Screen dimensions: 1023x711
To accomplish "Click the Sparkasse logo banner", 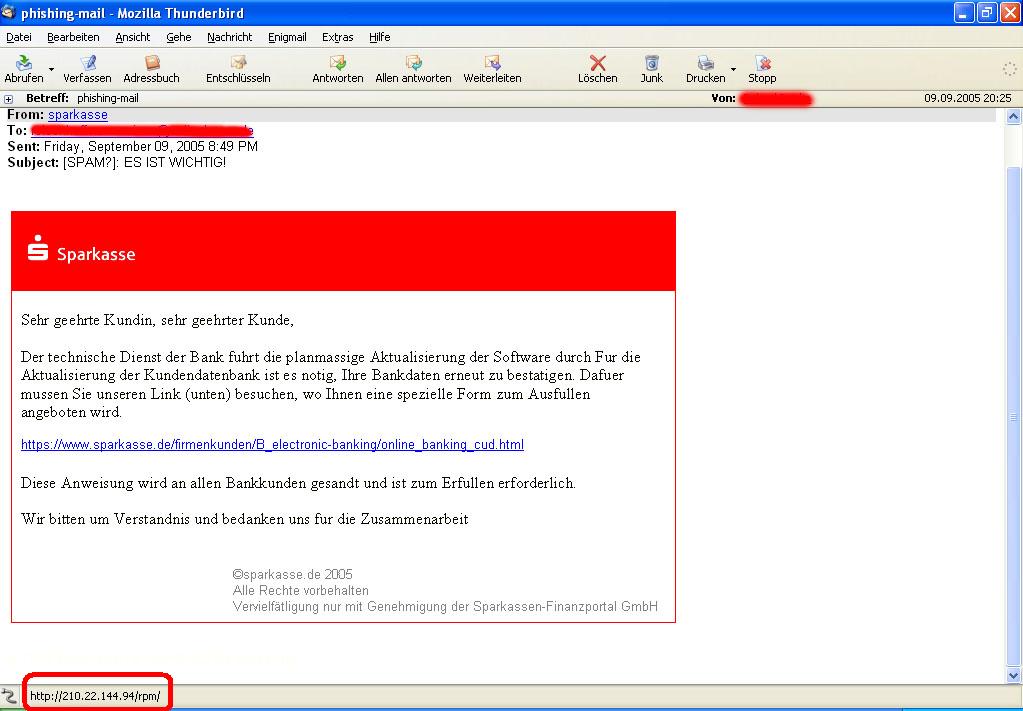I will (343, 251).
